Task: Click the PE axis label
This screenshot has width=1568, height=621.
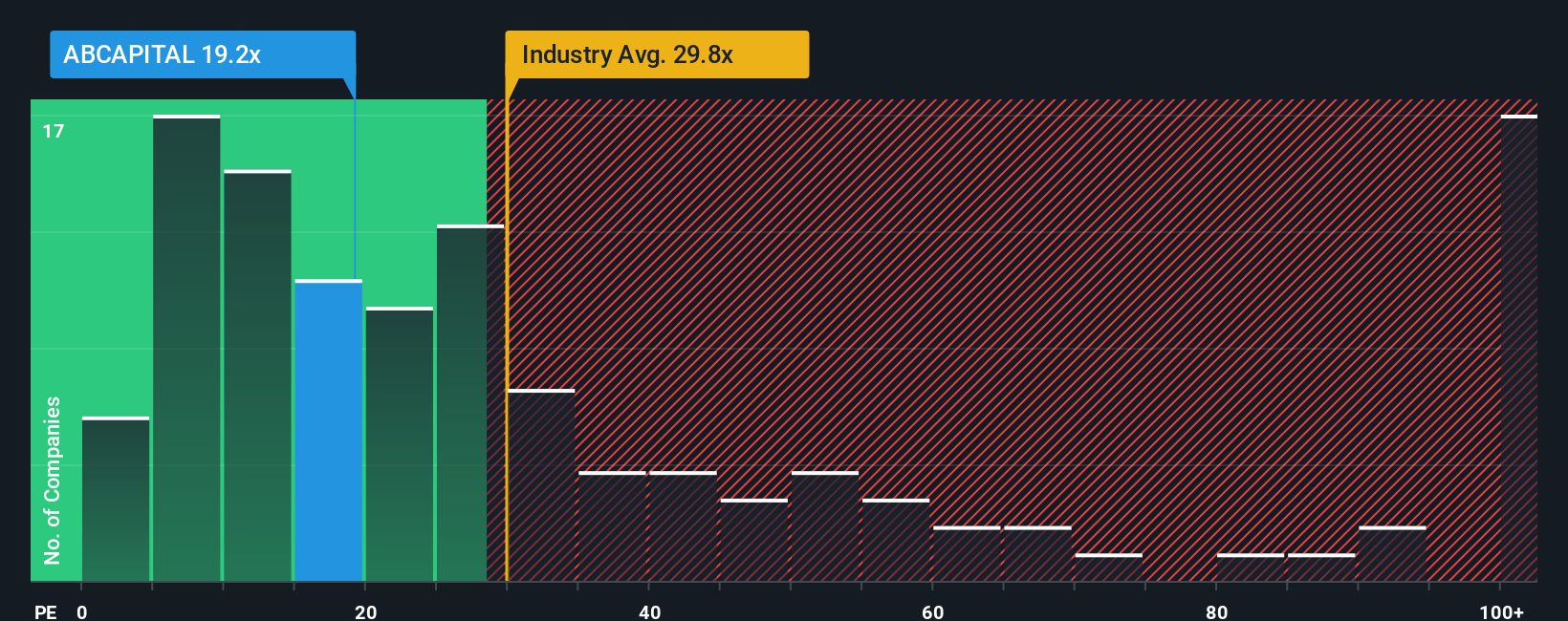Action: 45,611
